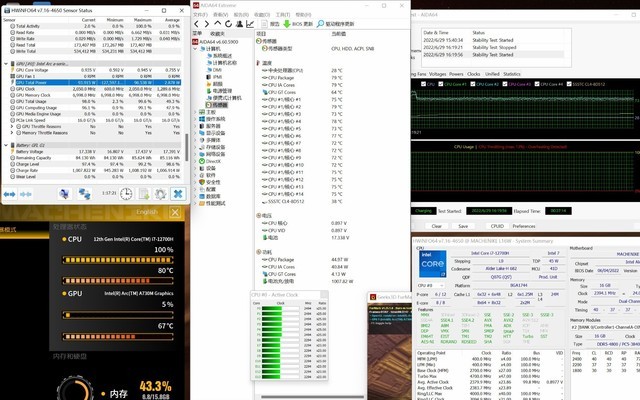Select 超频 overclock entry in tree
Image resolution: width=640 pixels, height=400 pixels.
(213, 84)
